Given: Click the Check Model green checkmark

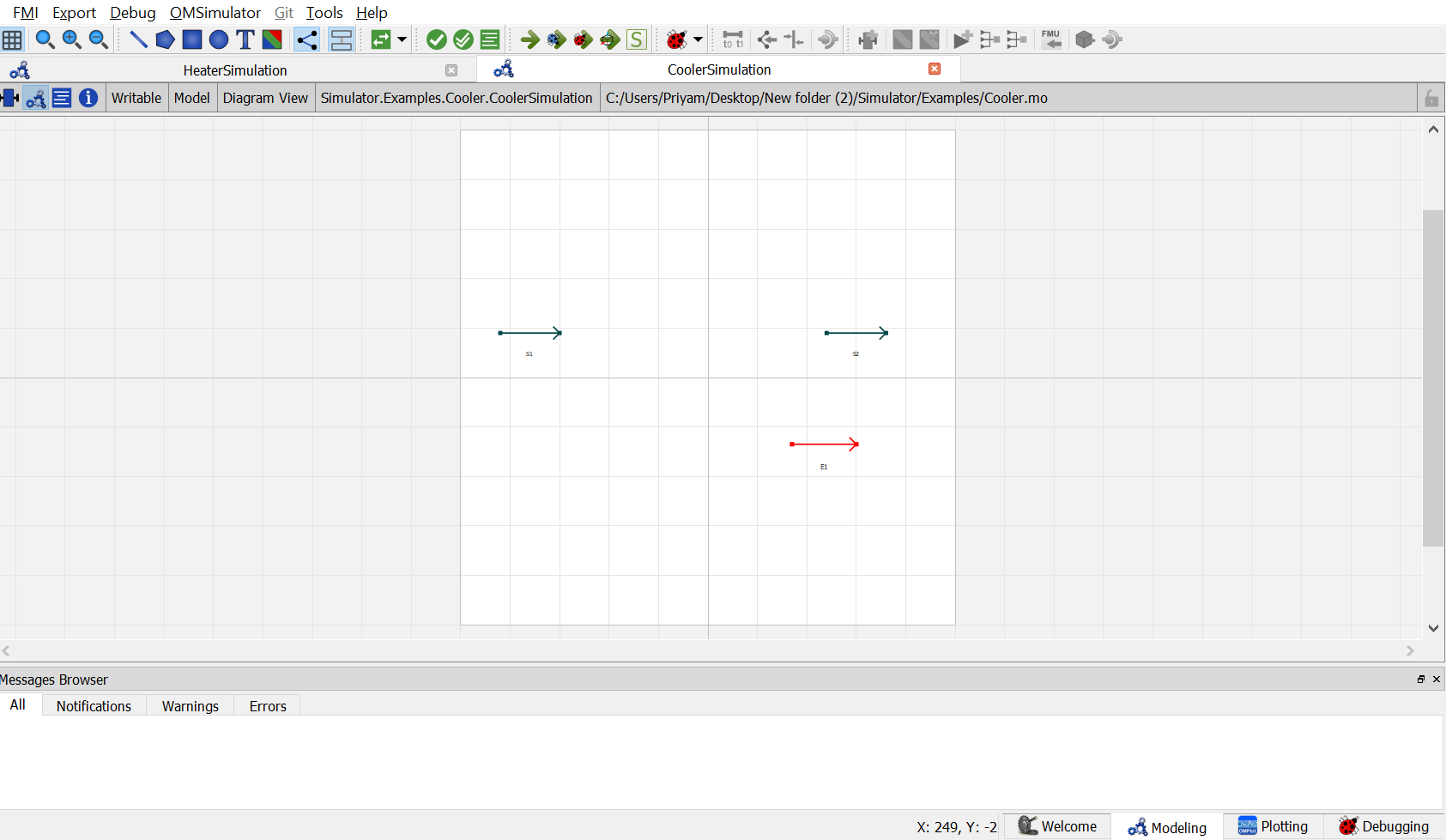Looking at the screenshot, I should point(437,39).
